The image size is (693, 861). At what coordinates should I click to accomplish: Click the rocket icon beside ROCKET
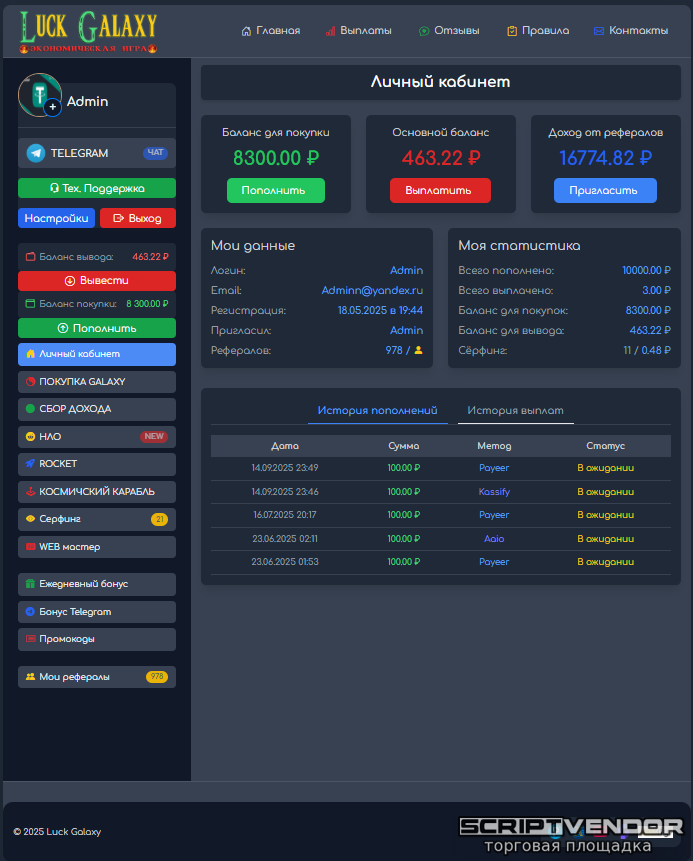click(x=30, y=464)
